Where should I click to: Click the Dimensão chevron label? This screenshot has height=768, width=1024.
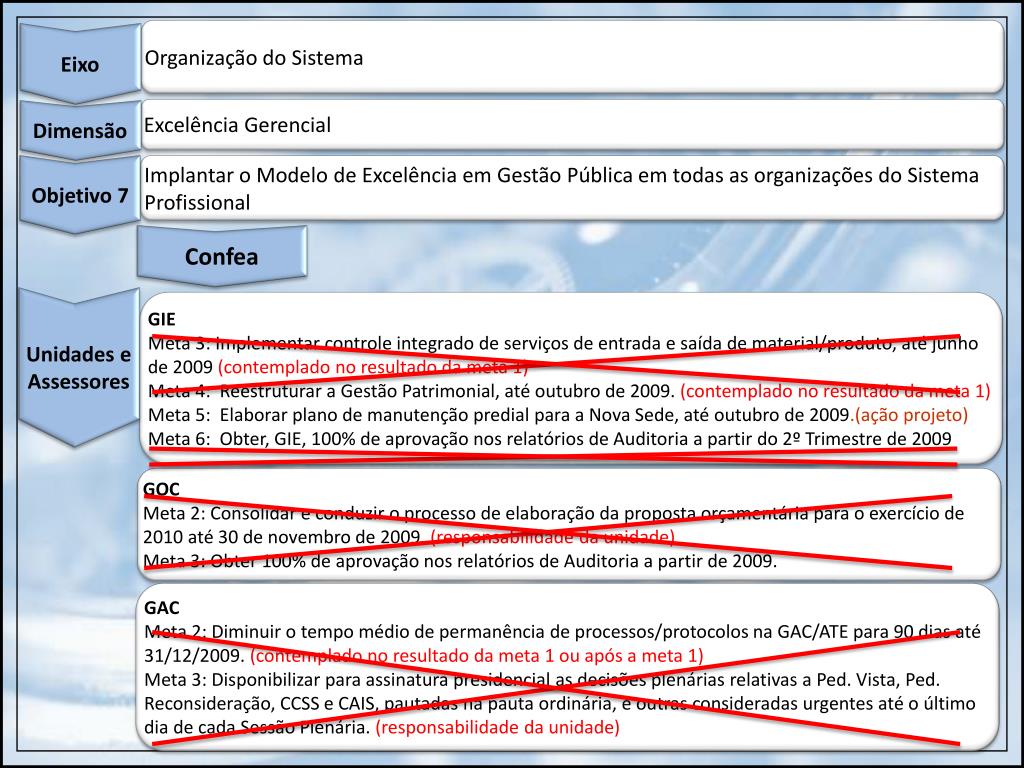(x=80, y=130)
